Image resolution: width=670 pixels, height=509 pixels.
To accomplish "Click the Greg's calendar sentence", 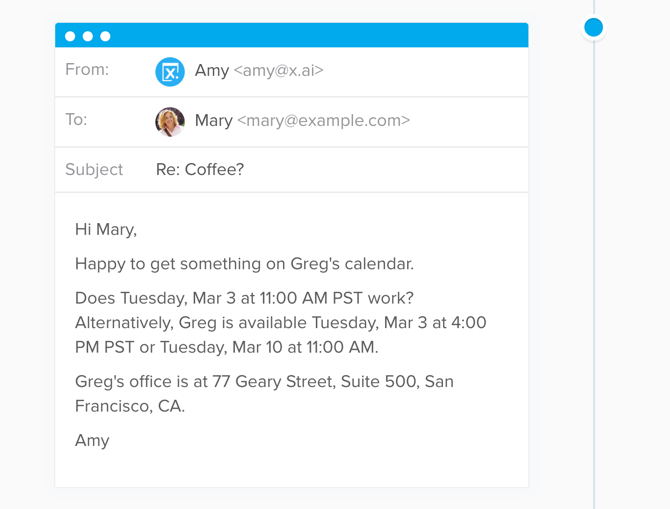I will point(244,264).
